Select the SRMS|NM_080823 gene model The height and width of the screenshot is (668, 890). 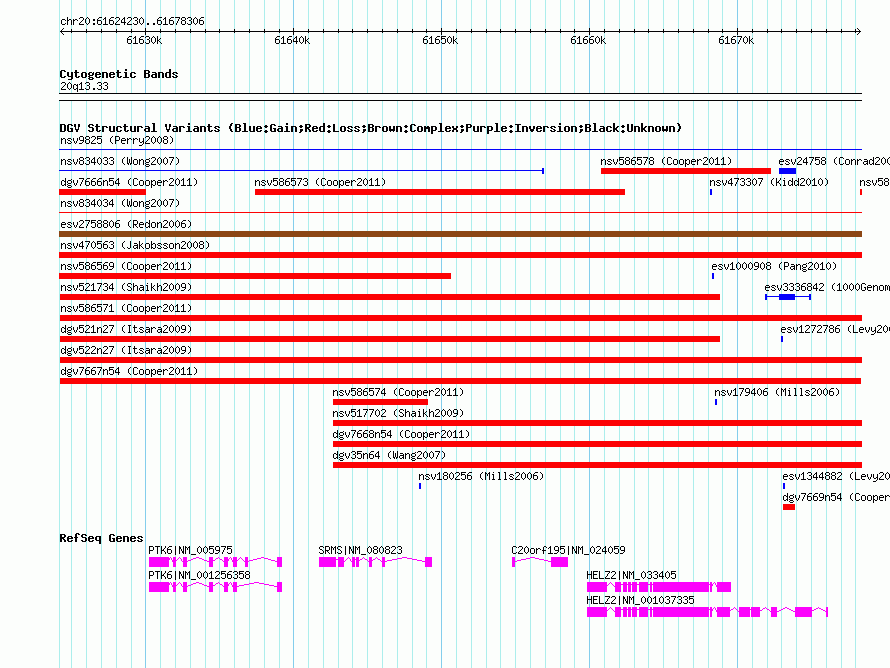[375, 563]
